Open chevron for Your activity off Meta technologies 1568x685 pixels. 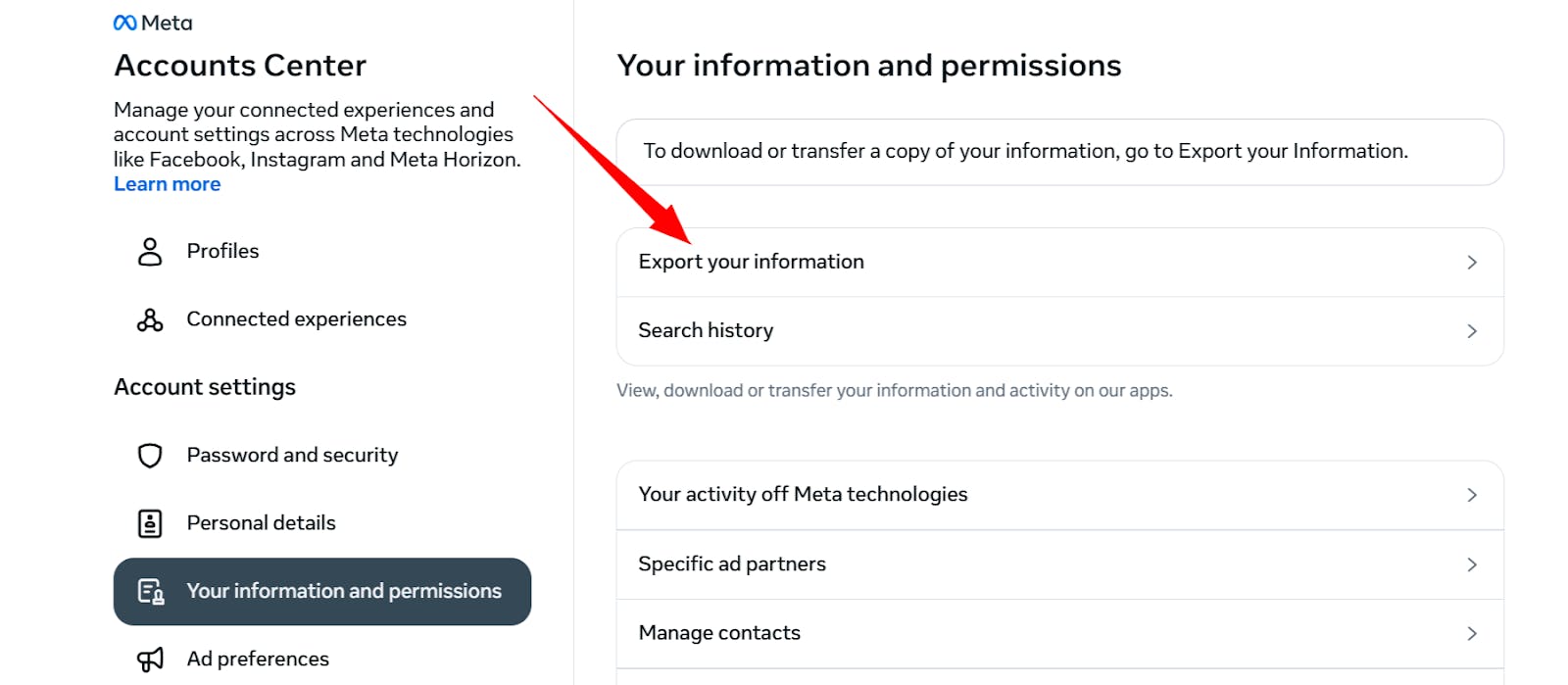click(x=1472, y=495)
